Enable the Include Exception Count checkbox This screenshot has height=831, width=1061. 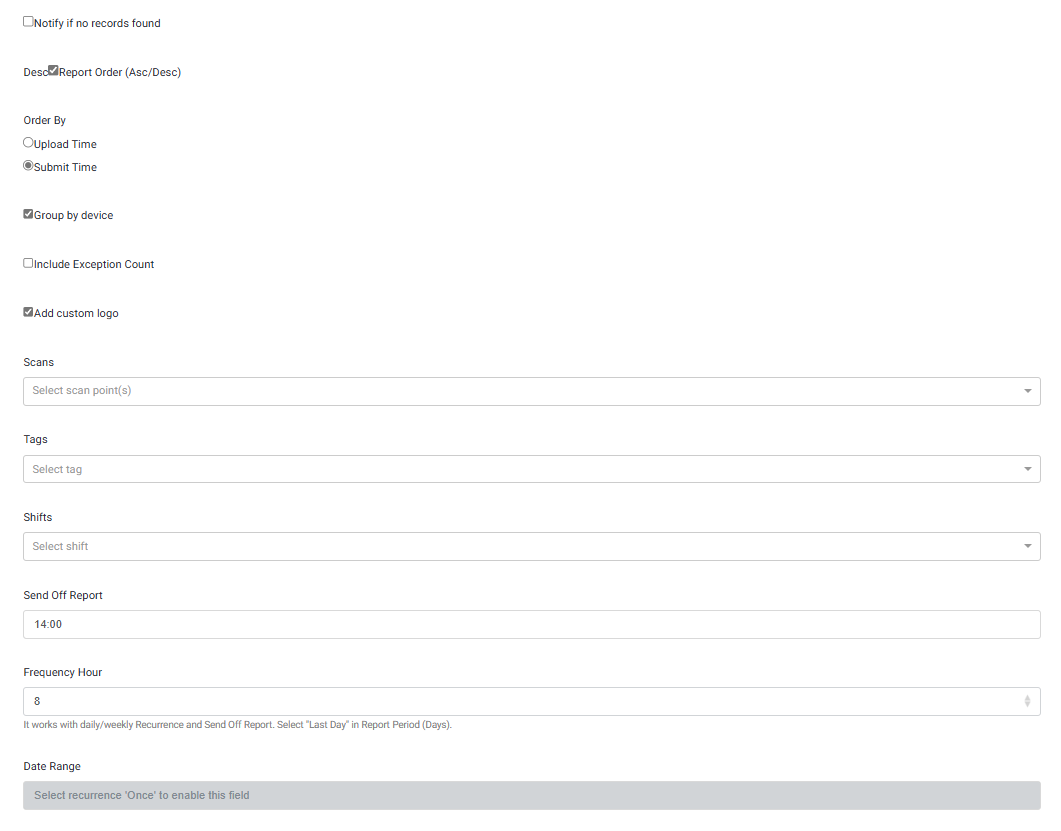point(28,263)
